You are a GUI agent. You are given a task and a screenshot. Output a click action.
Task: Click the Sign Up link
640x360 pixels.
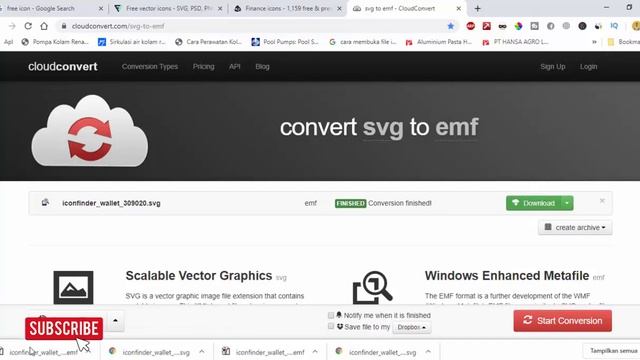[x=553, y=67]
